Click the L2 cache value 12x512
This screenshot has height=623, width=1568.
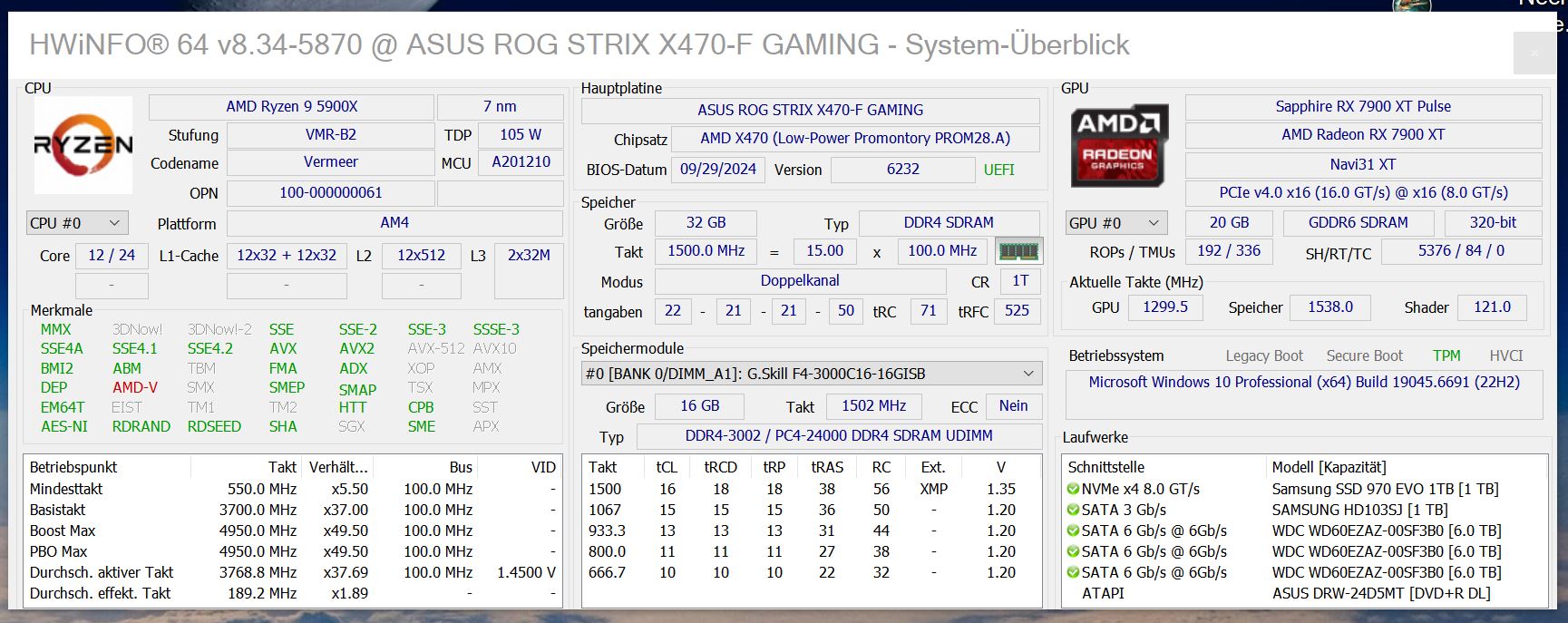coord(421,256)
